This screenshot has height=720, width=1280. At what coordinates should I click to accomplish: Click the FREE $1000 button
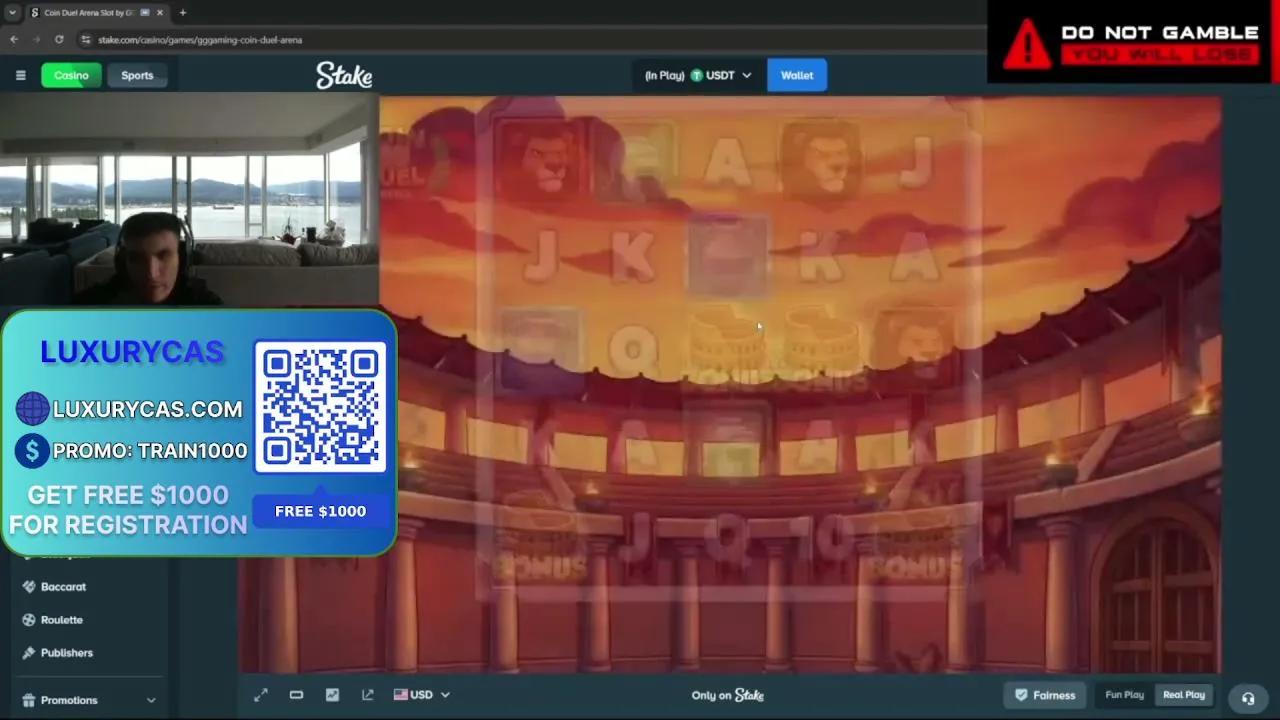pyautogui.click(x=320, y=511)
